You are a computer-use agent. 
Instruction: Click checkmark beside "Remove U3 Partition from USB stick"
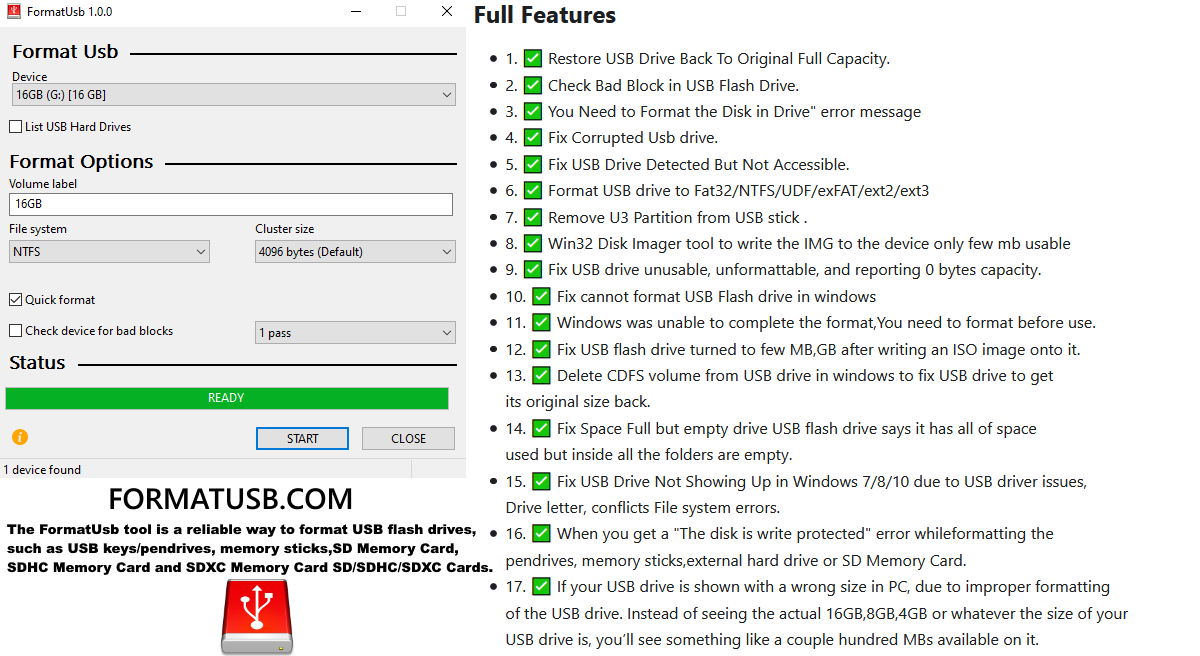point(532,216)
